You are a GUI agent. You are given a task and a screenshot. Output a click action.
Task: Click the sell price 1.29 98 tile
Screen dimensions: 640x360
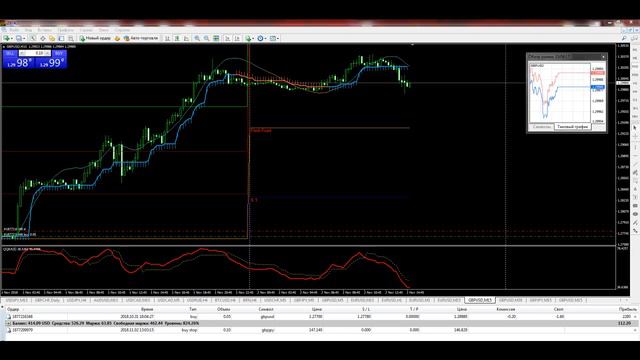(18, 63)
